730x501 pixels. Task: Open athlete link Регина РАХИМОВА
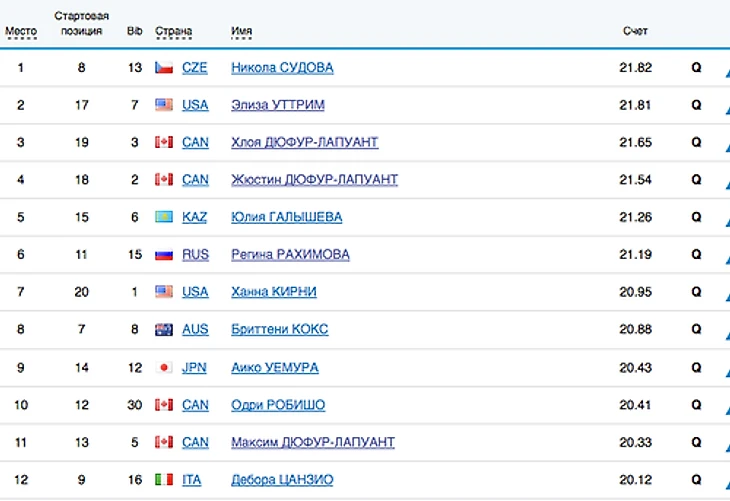pos(290,255)
